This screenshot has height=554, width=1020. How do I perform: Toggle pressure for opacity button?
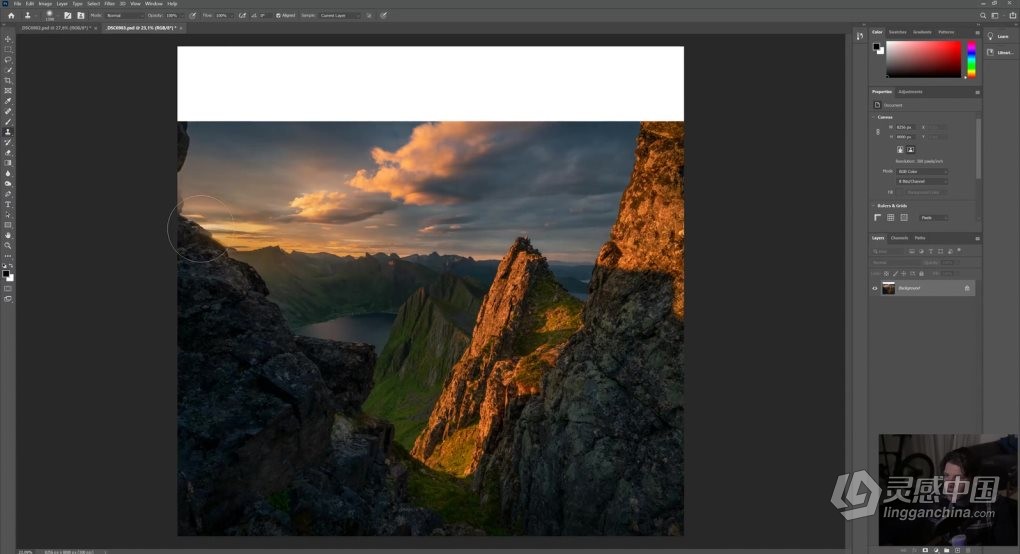(x=193, y=16)
